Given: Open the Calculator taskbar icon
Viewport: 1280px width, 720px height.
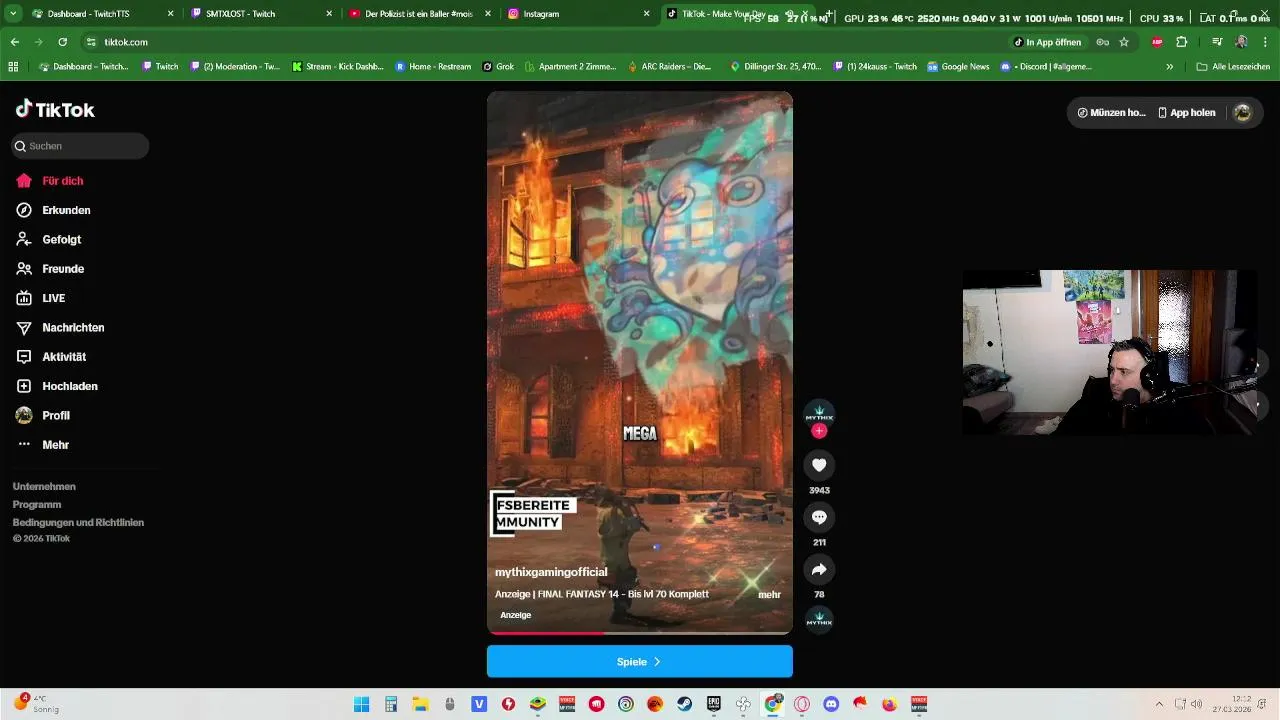Looking at the screenshot, I should [391, 704].
